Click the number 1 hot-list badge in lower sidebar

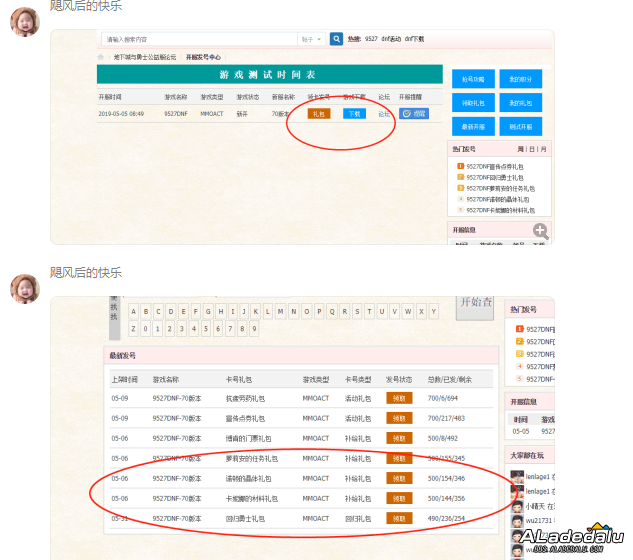[519, 329]
